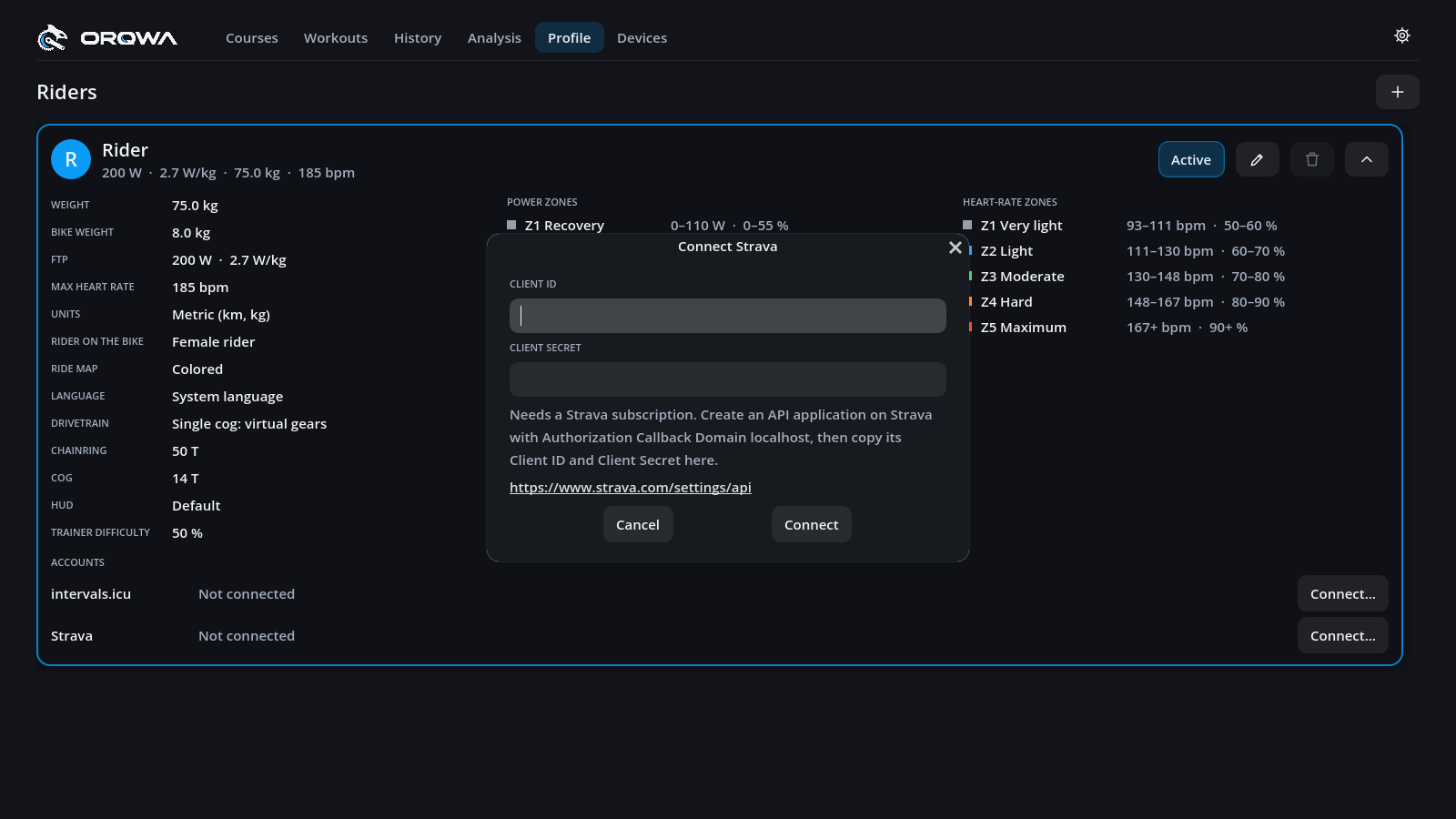This screenshot has height=819, width=1456.
Task: Click the '14 T' cog value
Action: [186, 479]
